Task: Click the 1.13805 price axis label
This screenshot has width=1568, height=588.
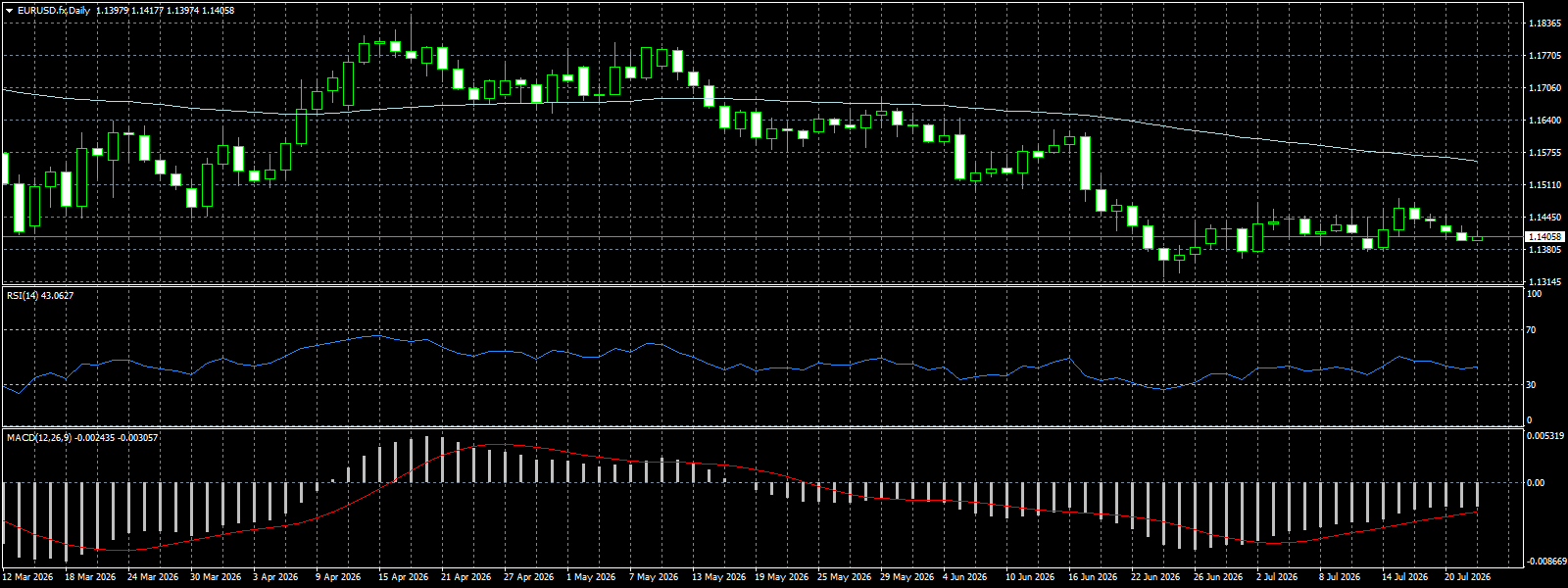Action: click(x=1545, y=250)
